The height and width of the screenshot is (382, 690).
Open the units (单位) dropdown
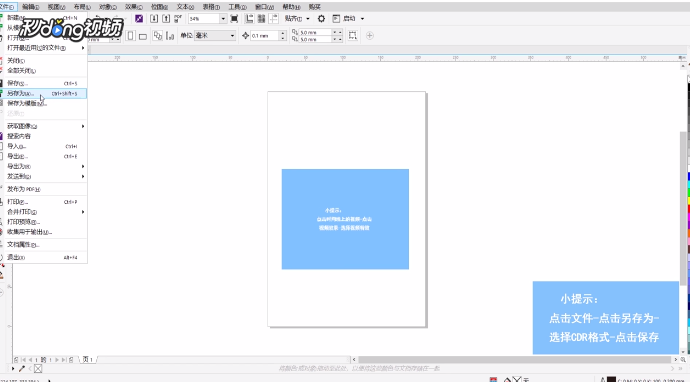click(215, 36)
